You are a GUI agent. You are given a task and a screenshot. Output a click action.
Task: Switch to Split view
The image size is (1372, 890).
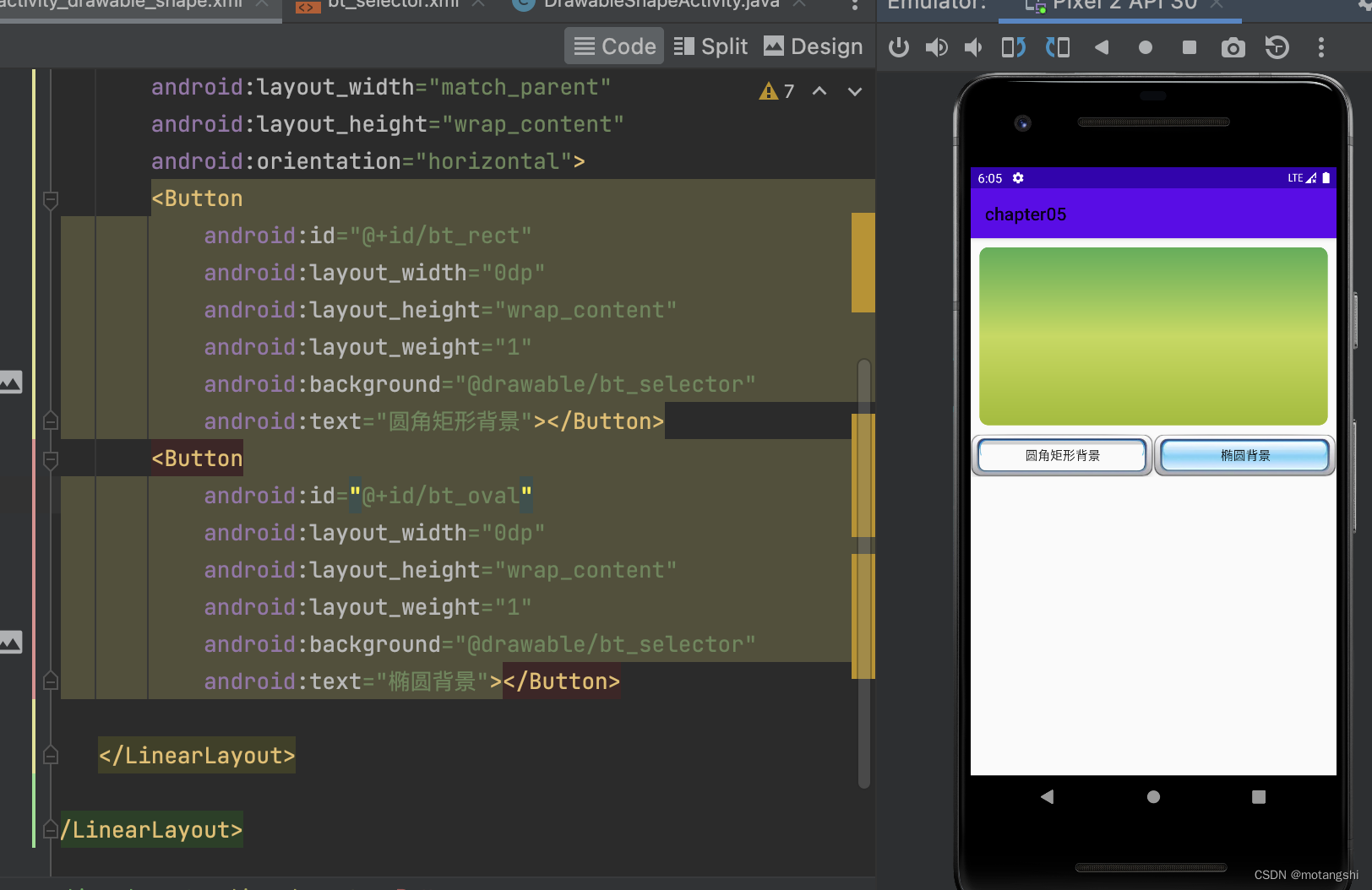pyautogui.click(x=710, y=46)
